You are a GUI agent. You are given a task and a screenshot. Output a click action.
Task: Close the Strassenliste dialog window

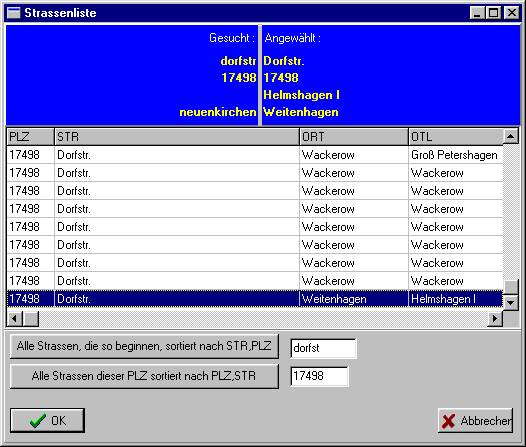coord(512,13)
